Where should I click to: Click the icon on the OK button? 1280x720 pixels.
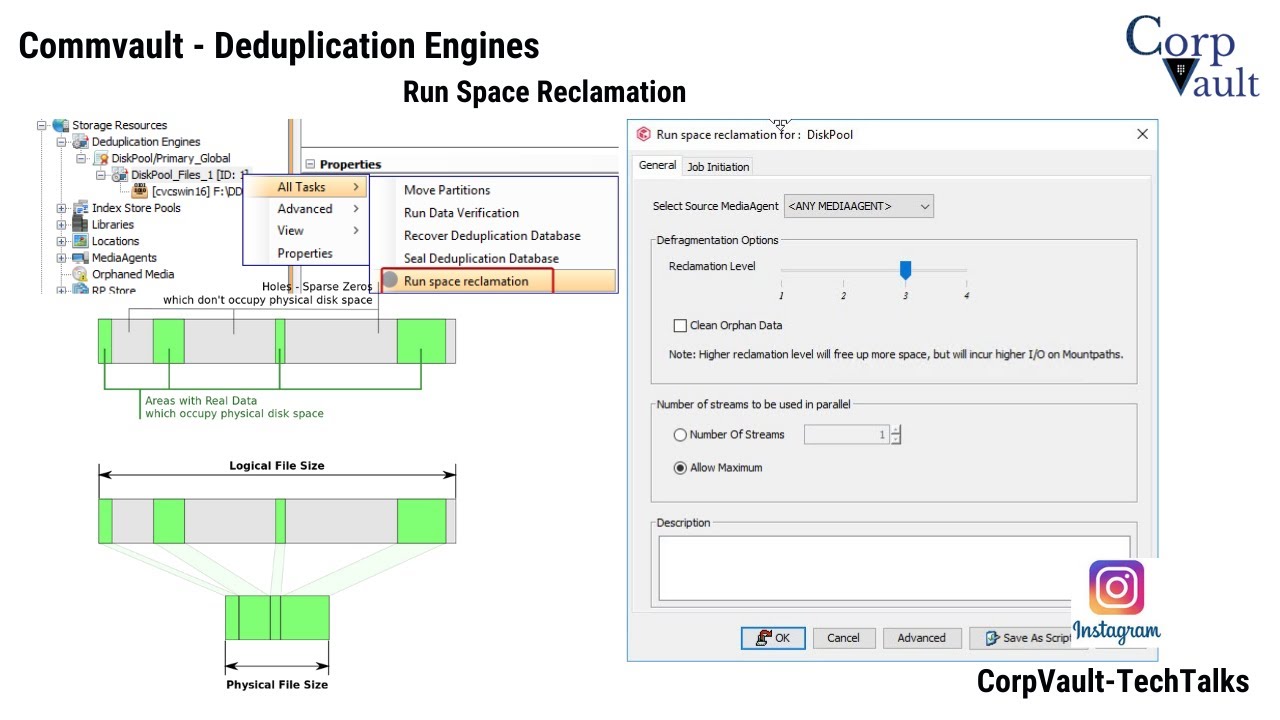[x=764, y=637]
